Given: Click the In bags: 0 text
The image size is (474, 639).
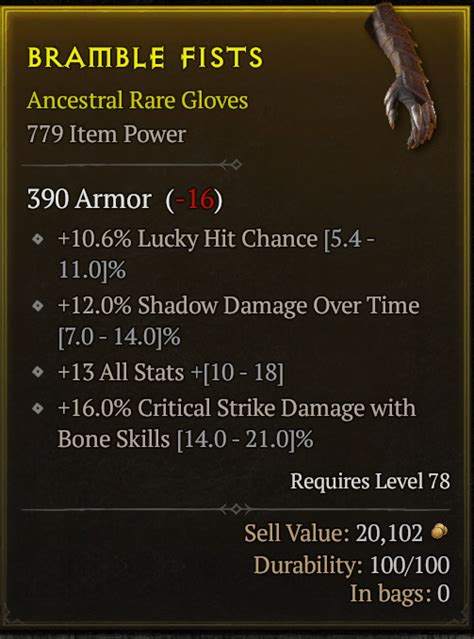Looking at the screenshot, I should click(x=400, y=593).
